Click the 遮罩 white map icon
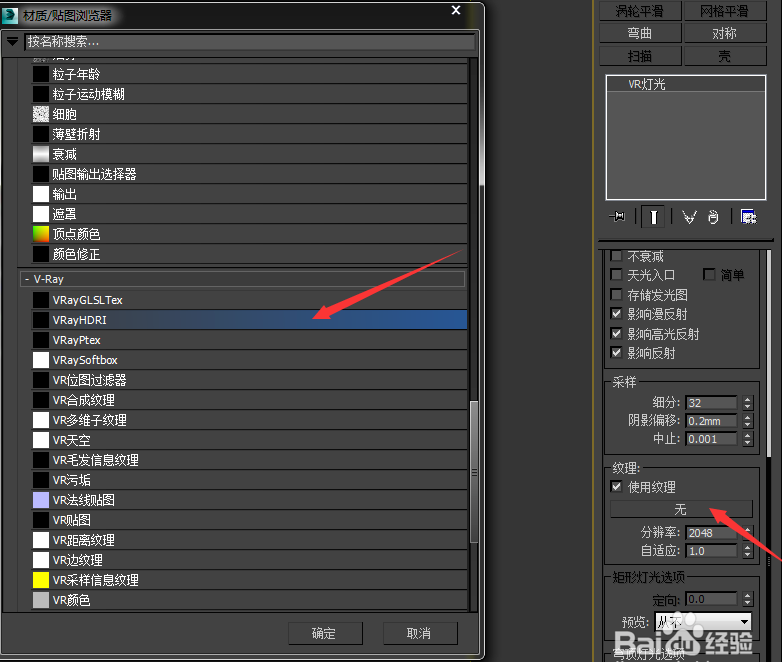Viewport: 782px width, 662px height. [41, 214]
